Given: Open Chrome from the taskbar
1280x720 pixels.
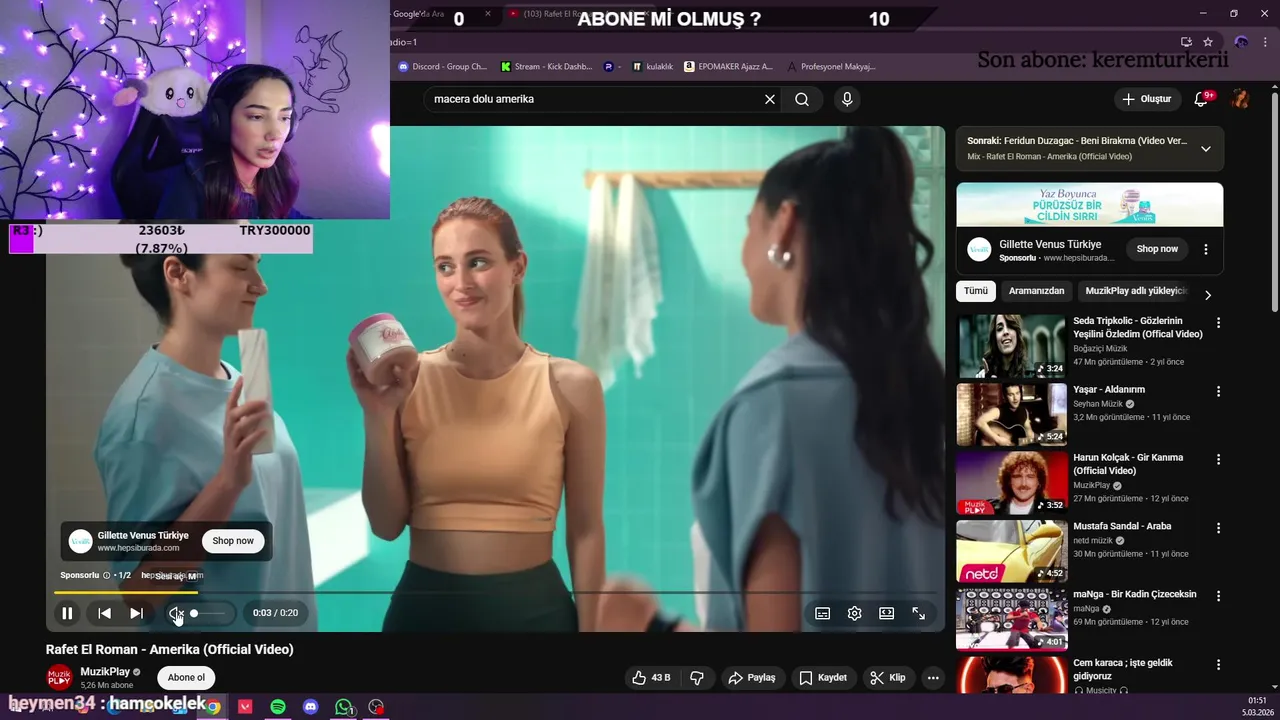Looking at the screenshot, I should (213, 707).
